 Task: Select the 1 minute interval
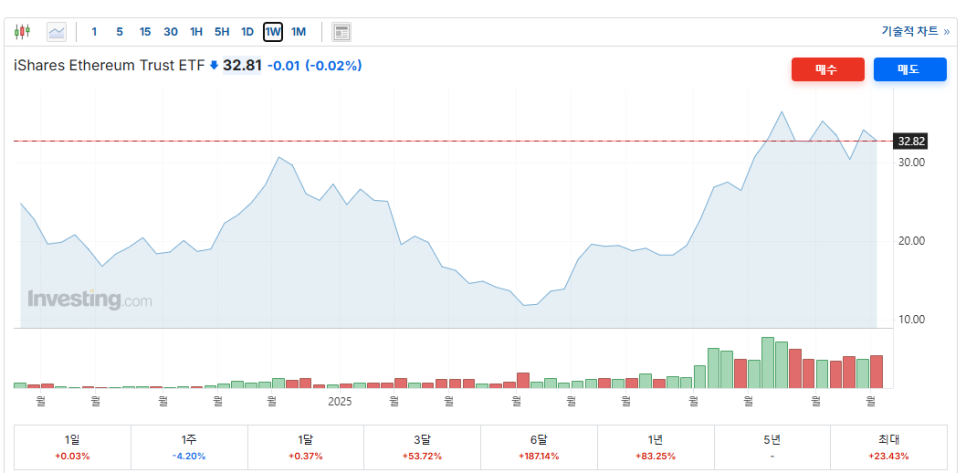(94, 32)
